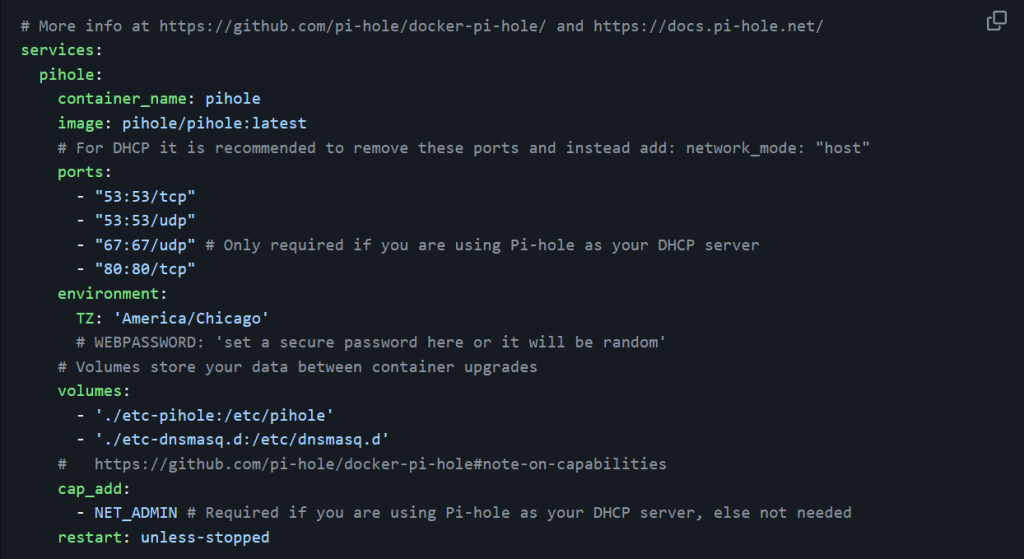The image size is (1024, 559).
Task: Click the commented WEBPASSWORD line
Action: click(x=371, y=342)
